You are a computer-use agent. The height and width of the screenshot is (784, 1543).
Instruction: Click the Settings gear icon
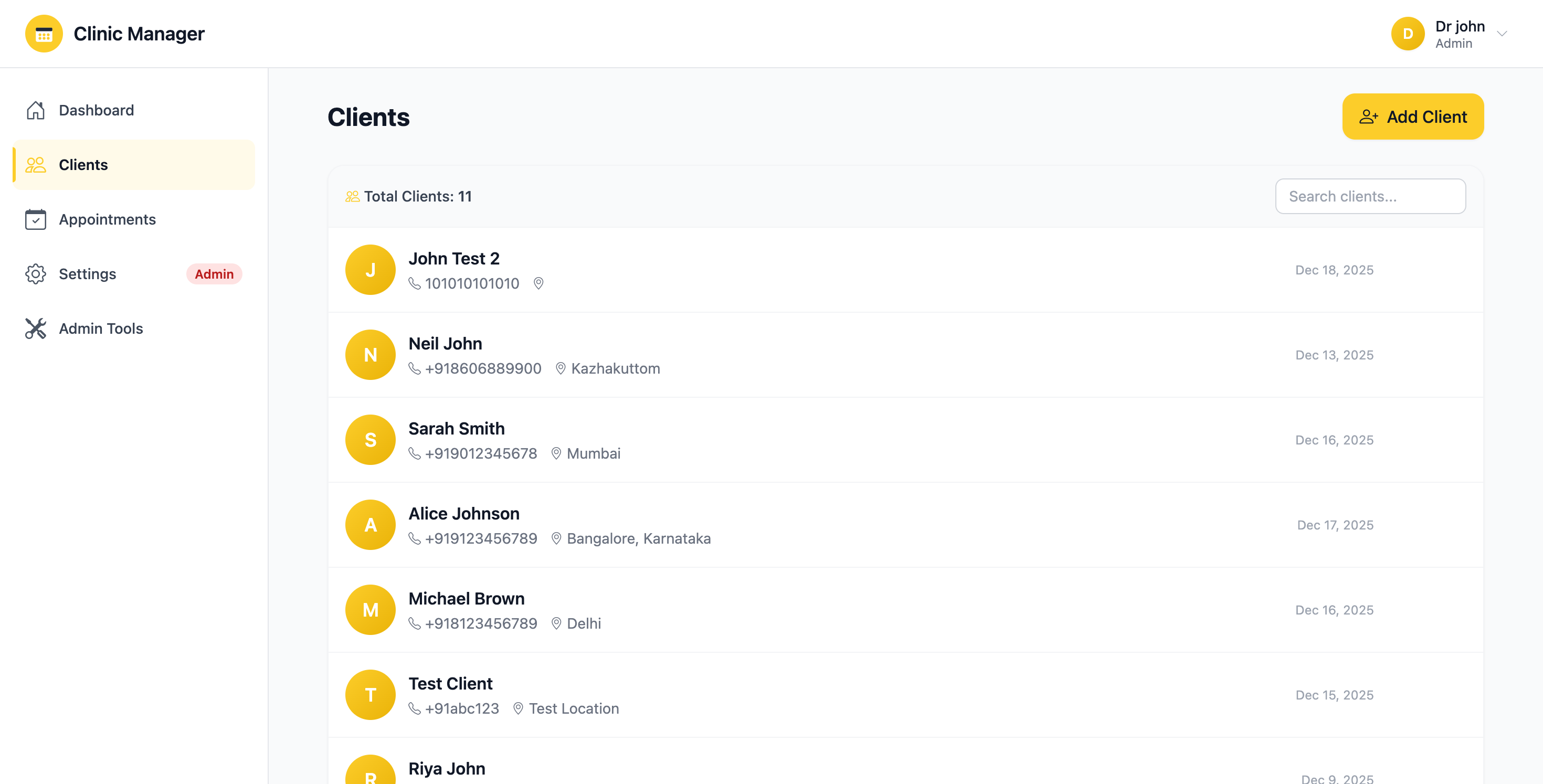tap(35, 274)
